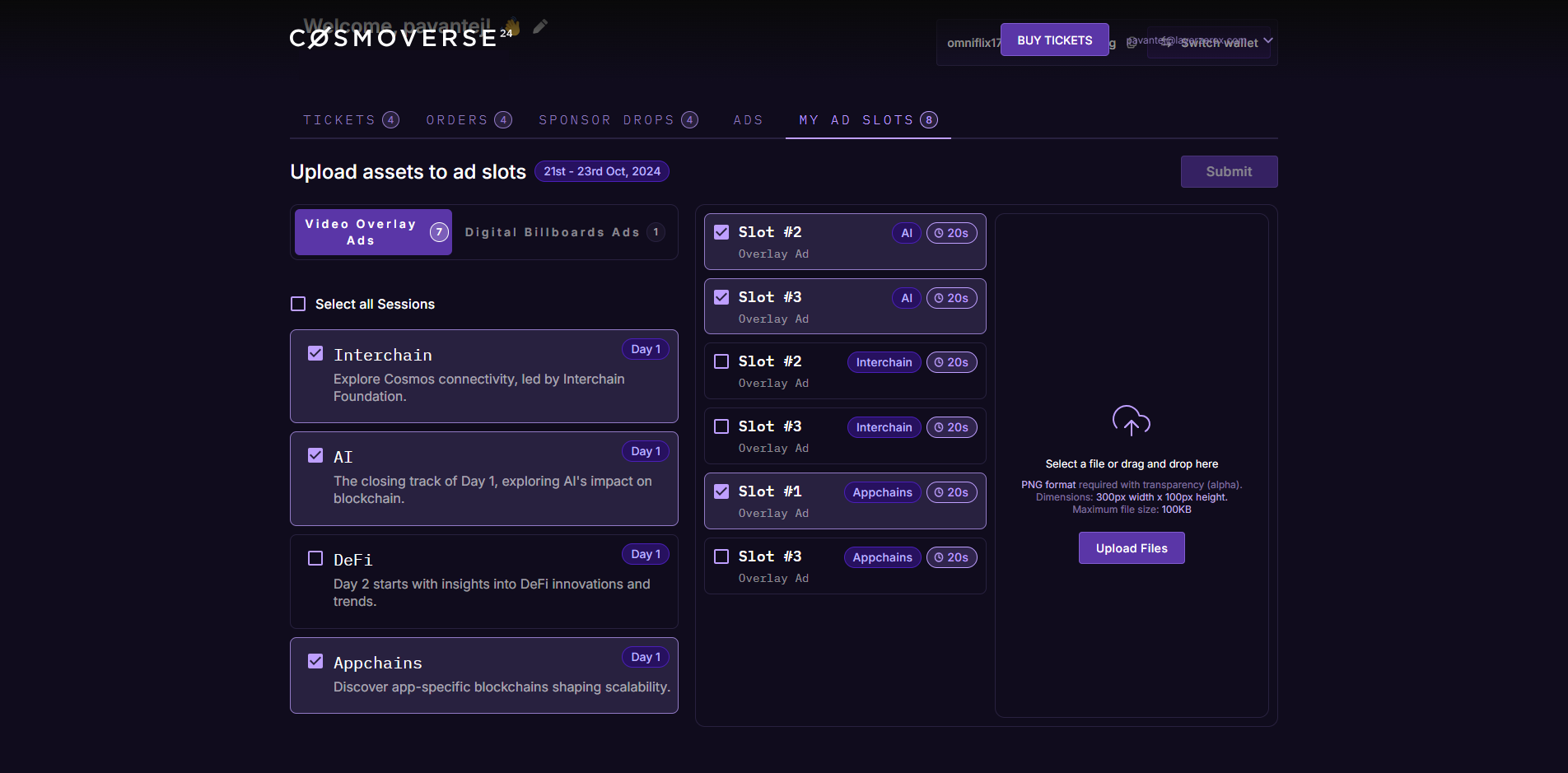
Task: Click Day 1 badge on the DeFi session
Action: [646, 554]
